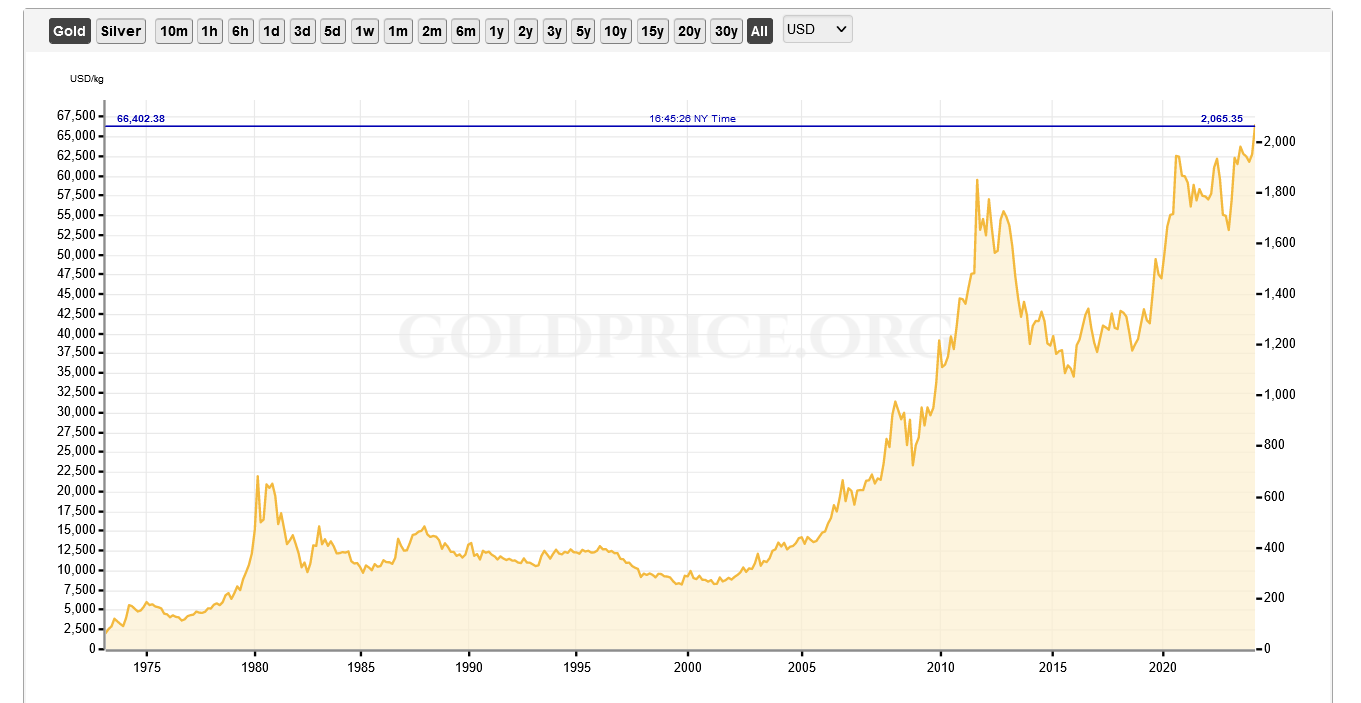Choose the 5y chart range
The width and height of the screenshot is (1361, 703).
point(583,31)
